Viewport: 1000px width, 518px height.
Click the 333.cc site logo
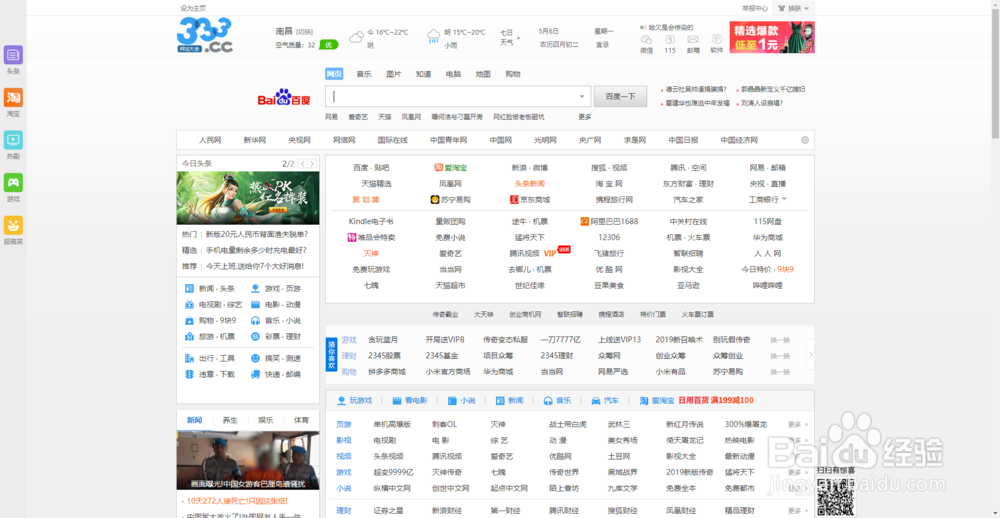coord(205,35)
